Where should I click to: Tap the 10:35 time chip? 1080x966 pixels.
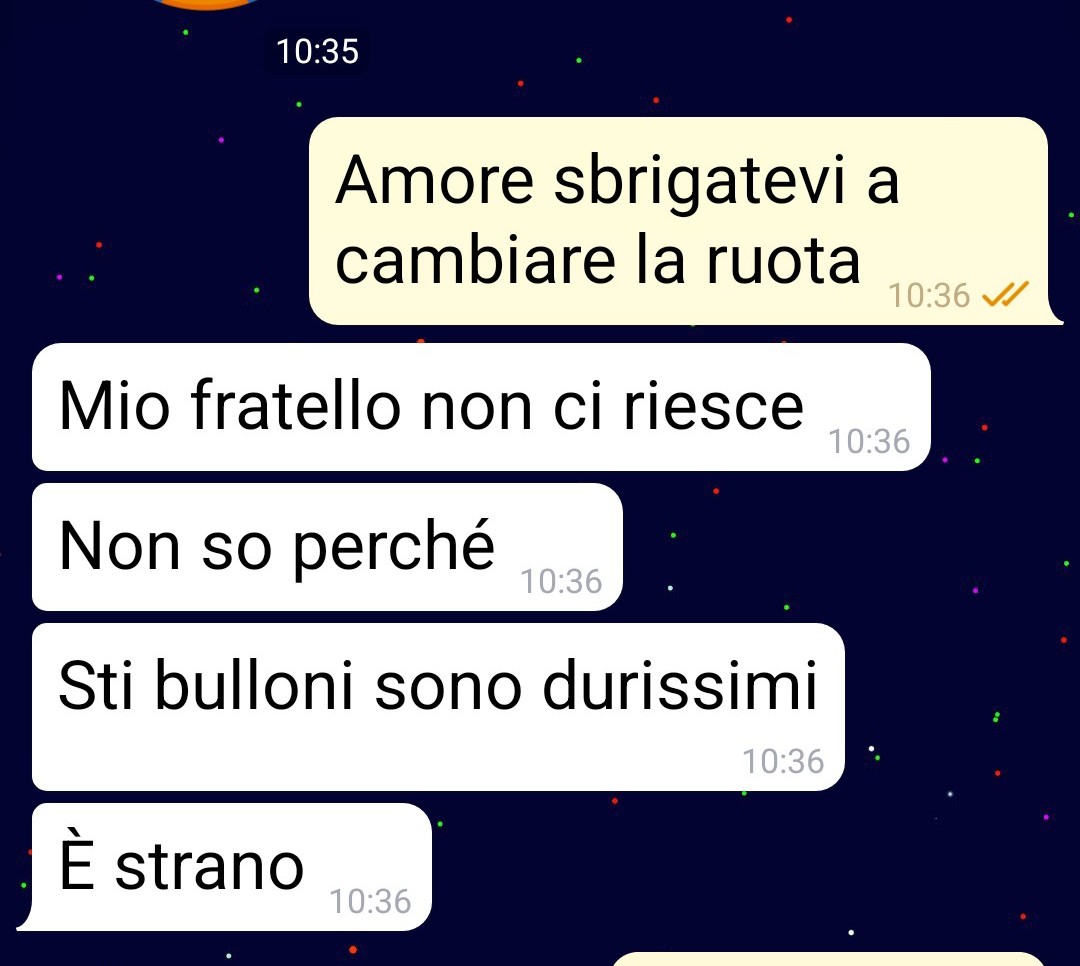tap(318, 52)
